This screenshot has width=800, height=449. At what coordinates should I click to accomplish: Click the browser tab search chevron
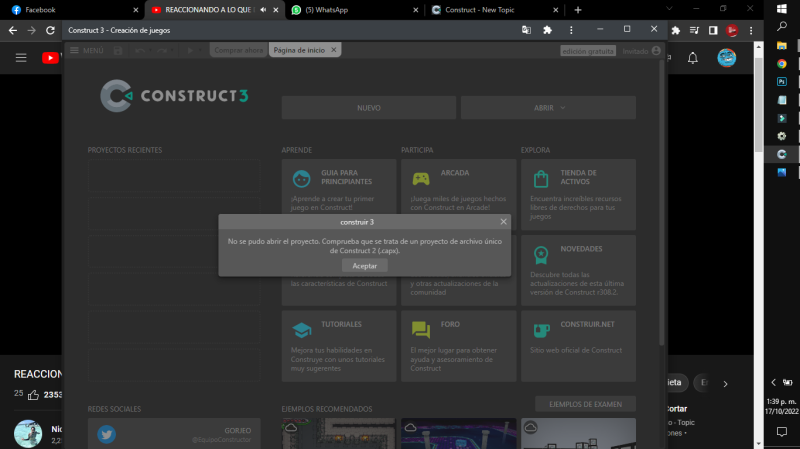tap(669, 9)
